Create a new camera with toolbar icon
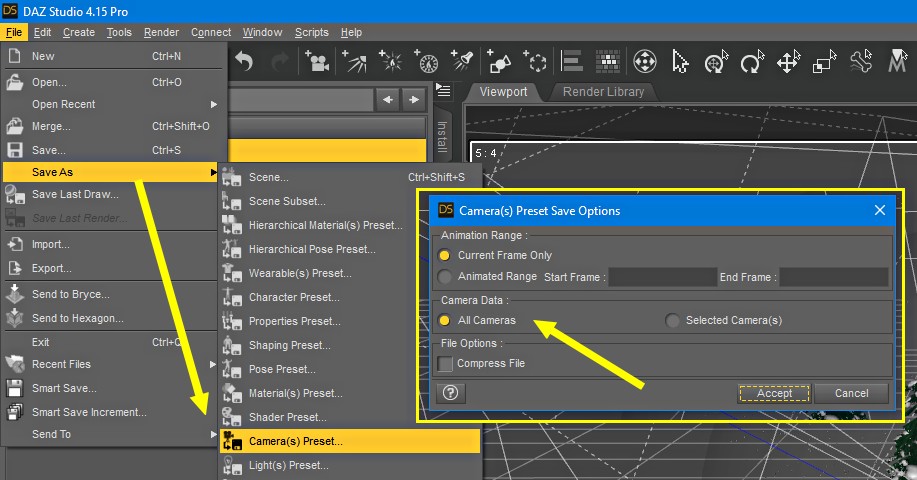 tap(316, 61)
